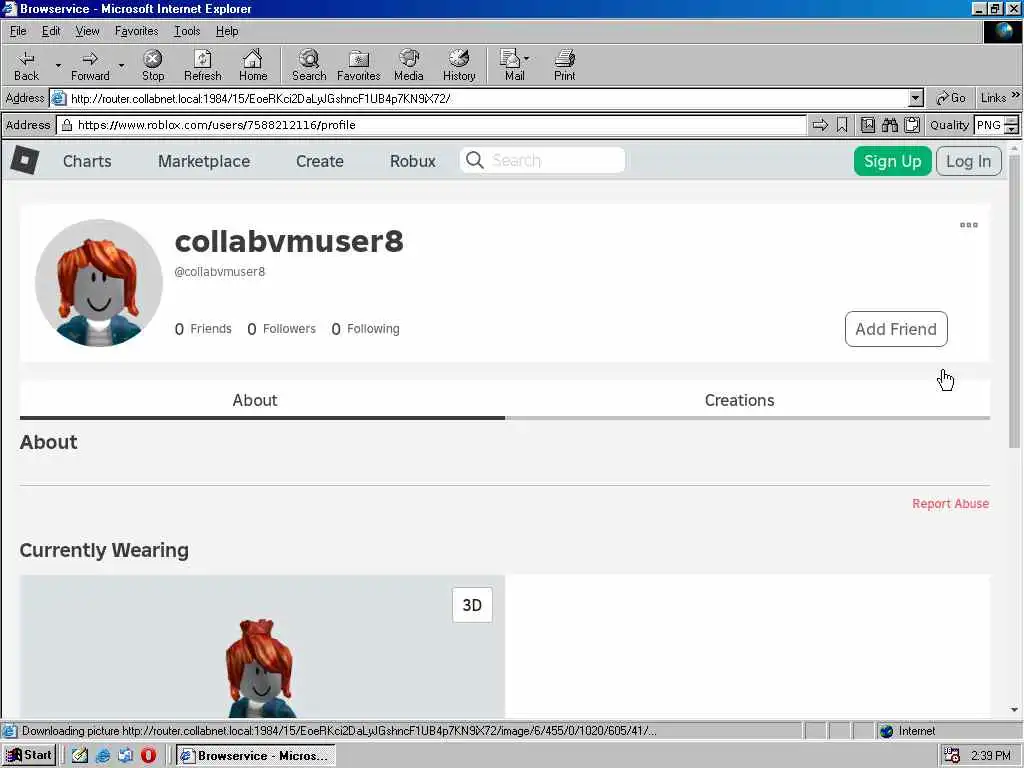Click the Charts navigation link
This screenshot has width=1024, height=768.
[87, 161]
